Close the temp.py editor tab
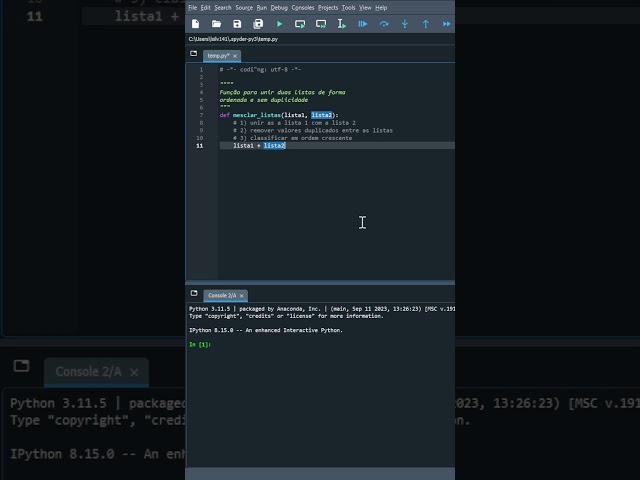 point(235,56)
